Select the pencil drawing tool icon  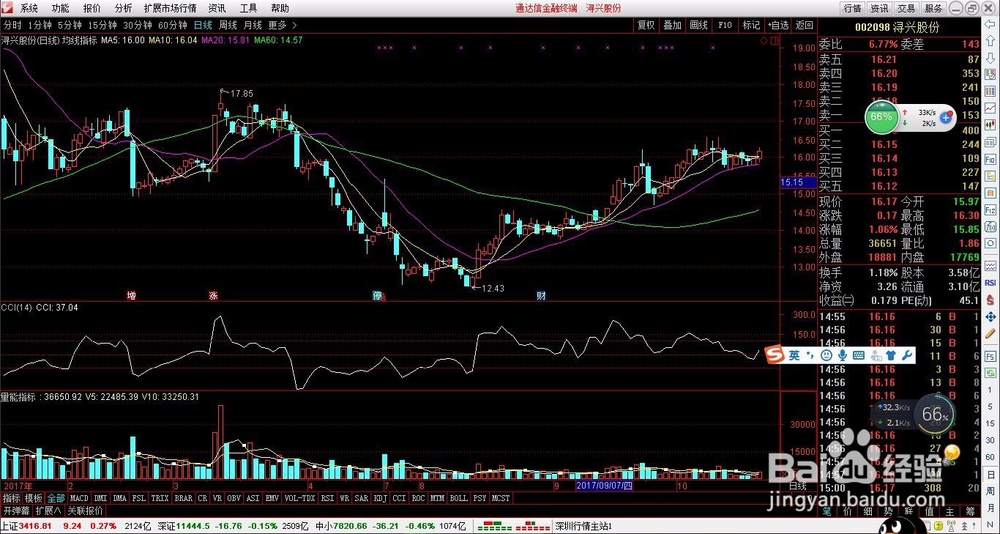coord(990,334)
